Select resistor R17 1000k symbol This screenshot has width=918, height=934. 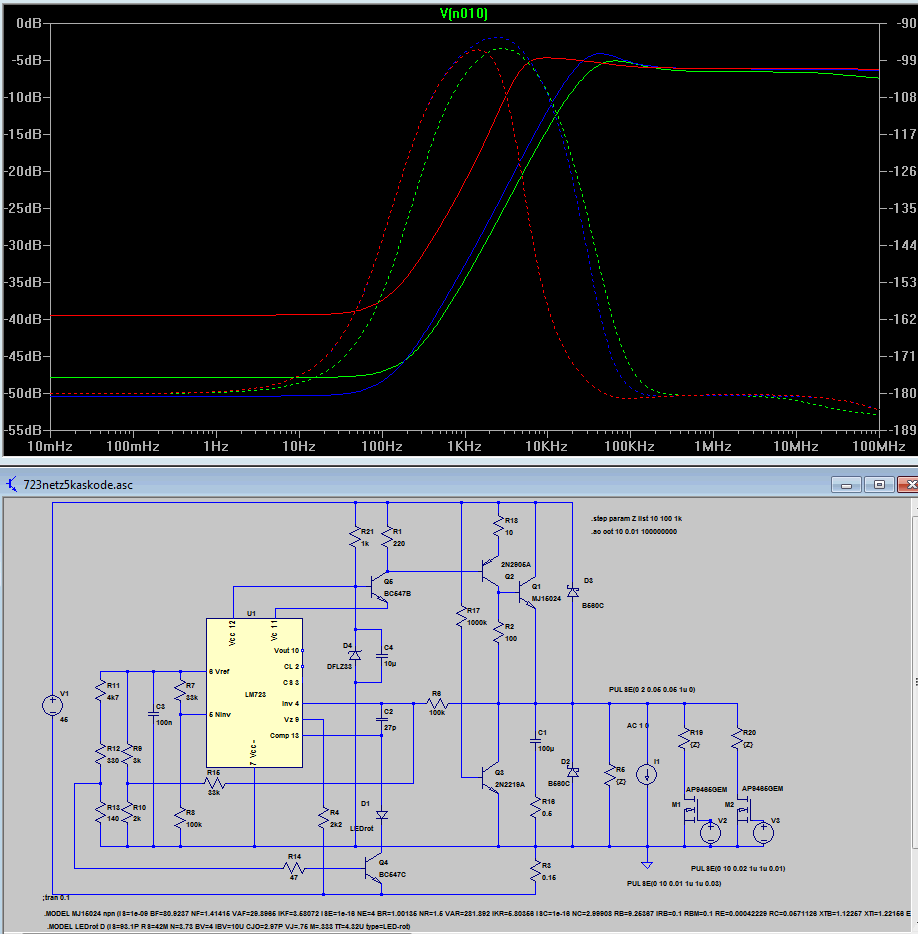[x=462, y=616]
